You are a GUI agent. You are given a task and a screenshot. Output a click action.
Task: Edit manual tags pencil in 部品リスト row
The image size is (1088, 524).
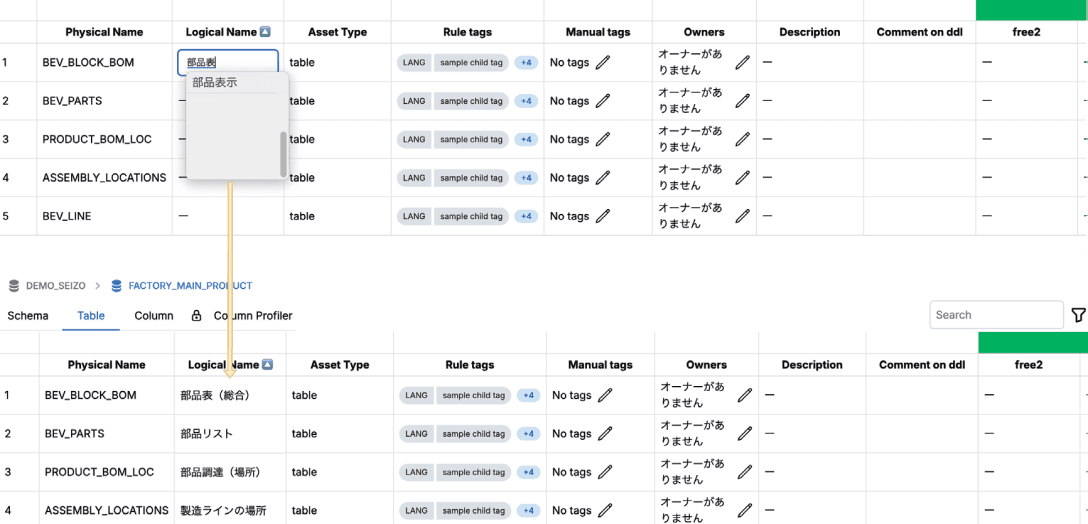(x=605, y=434)
